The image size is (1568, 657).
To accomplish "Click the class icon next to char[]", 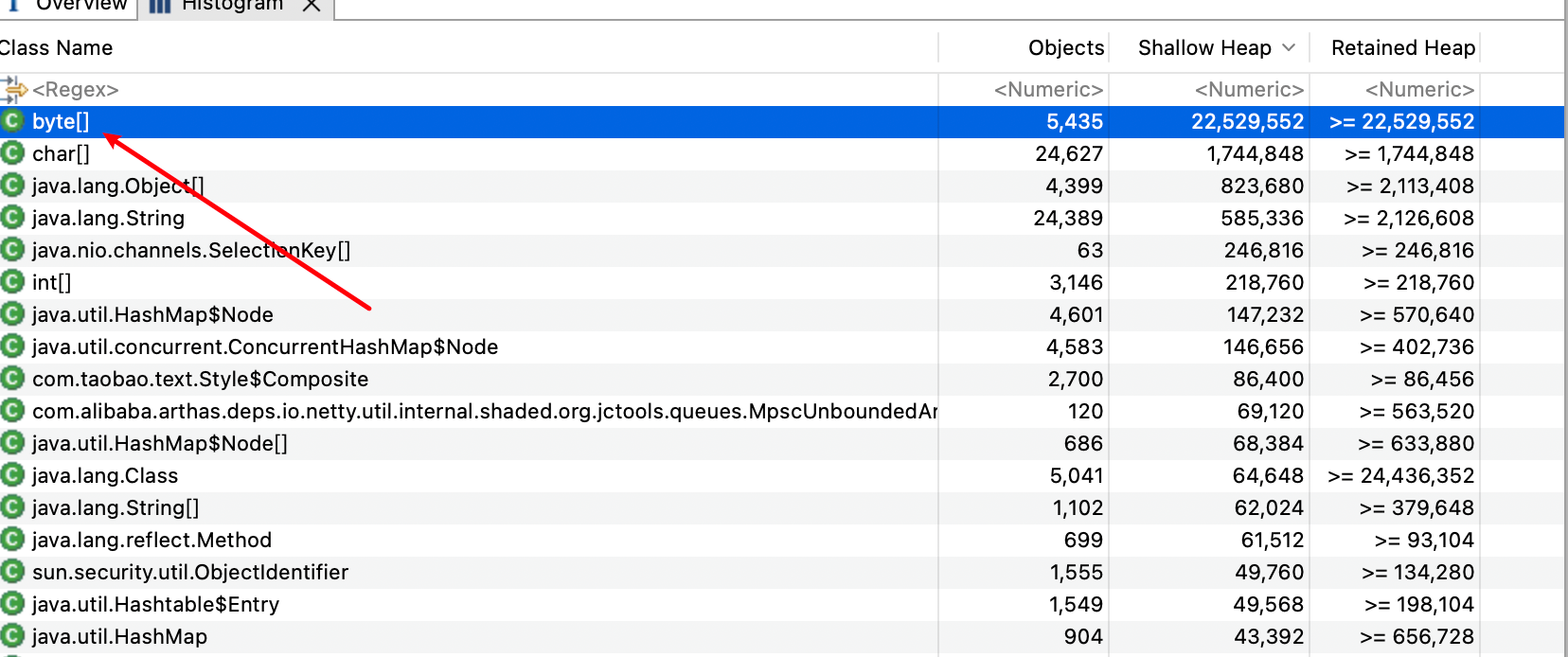I will click(12, 153).
